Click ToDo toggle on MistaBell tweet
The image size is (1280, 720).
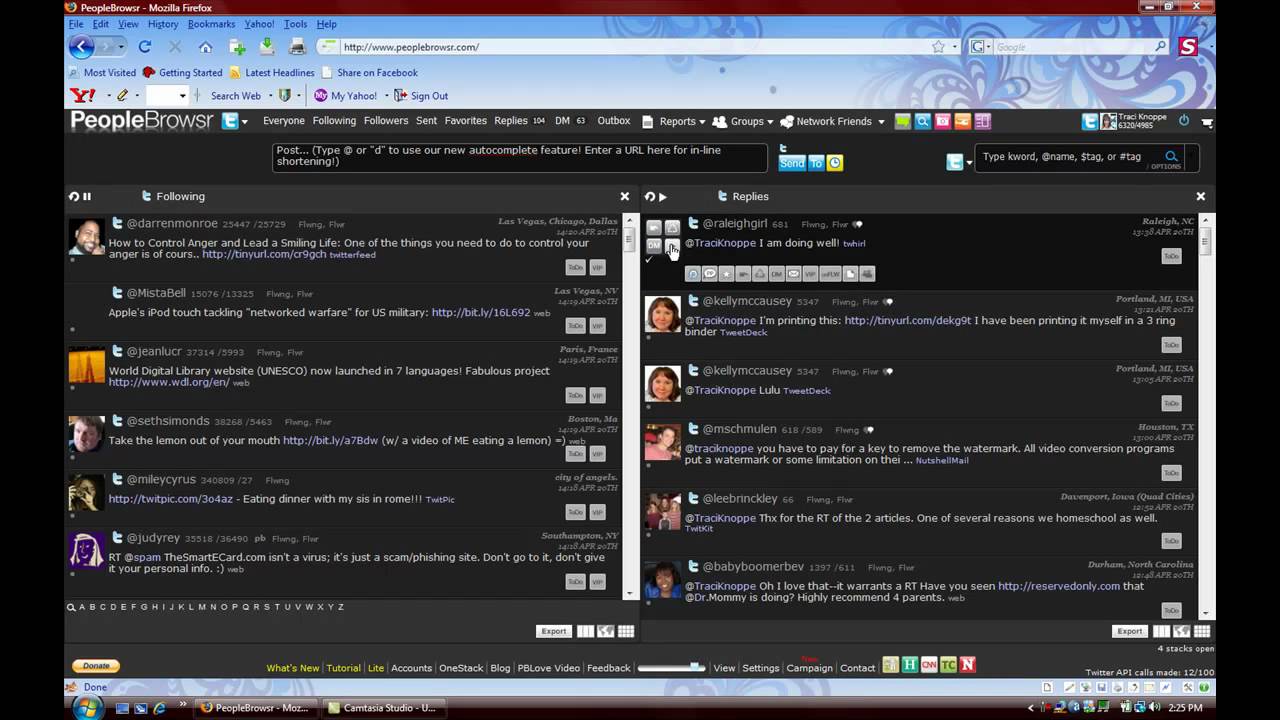click(x=575, y=325)
